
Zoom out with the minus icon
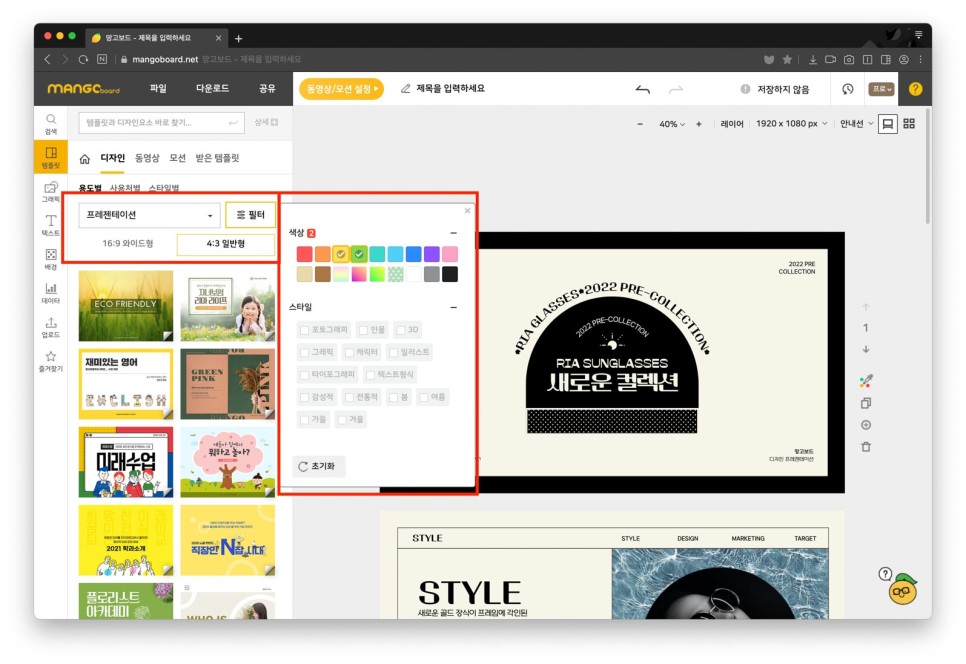pyautogui.click(x=640, y=124)
